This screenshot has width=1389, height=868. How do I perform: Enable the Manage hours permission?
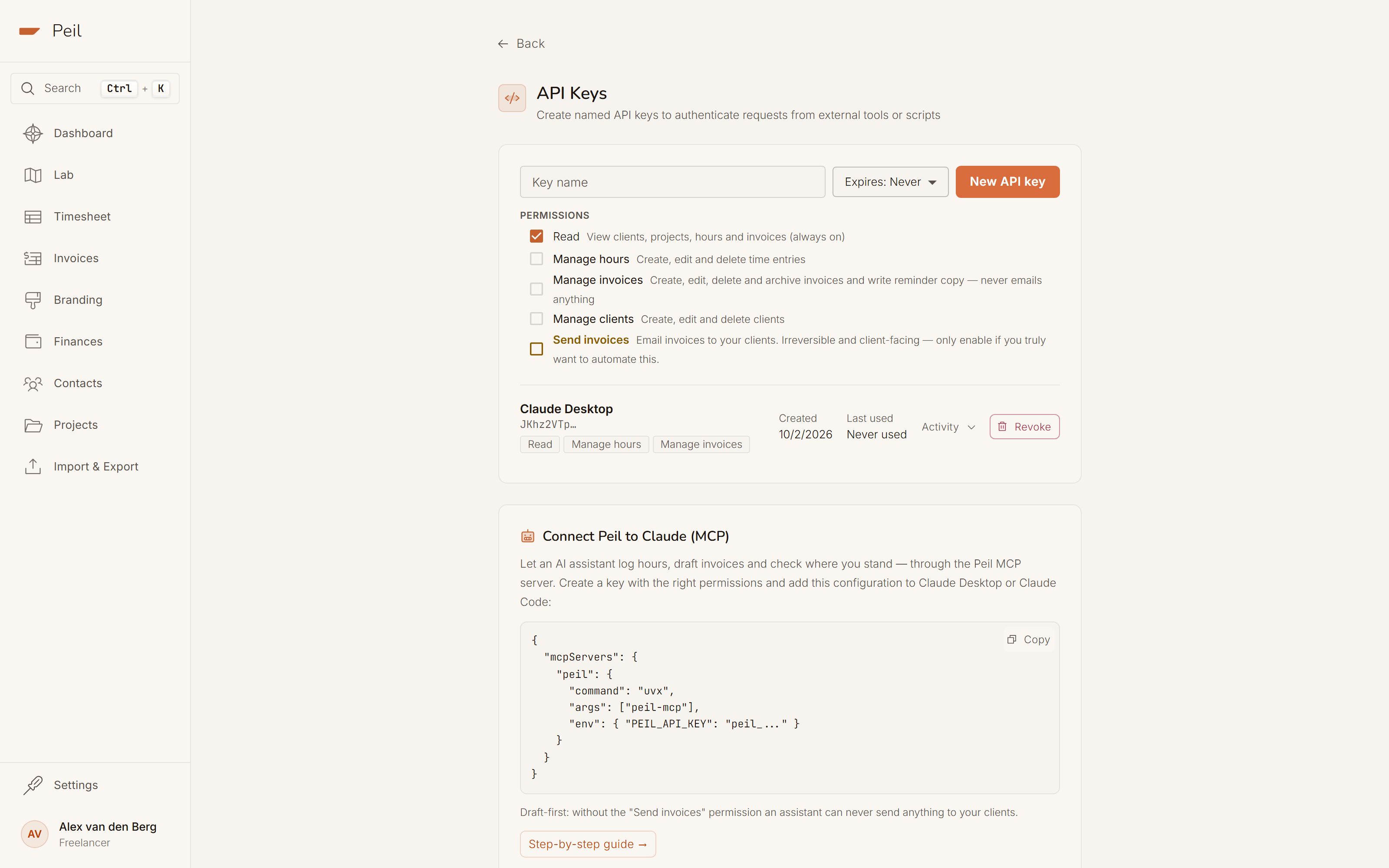pos(536,259)
